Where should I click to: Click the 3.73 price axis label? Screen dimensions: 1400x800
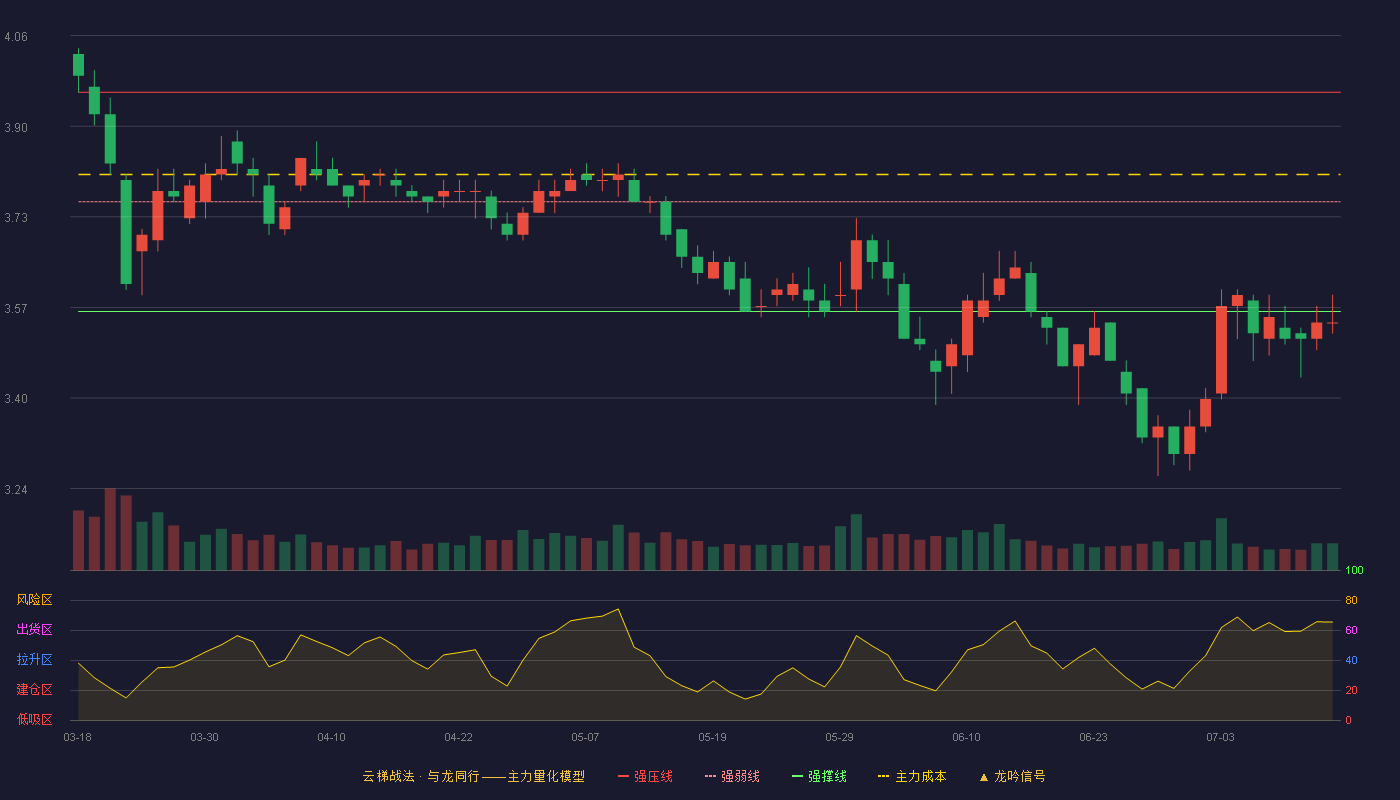pyautogui.click(x=16, y=218)
